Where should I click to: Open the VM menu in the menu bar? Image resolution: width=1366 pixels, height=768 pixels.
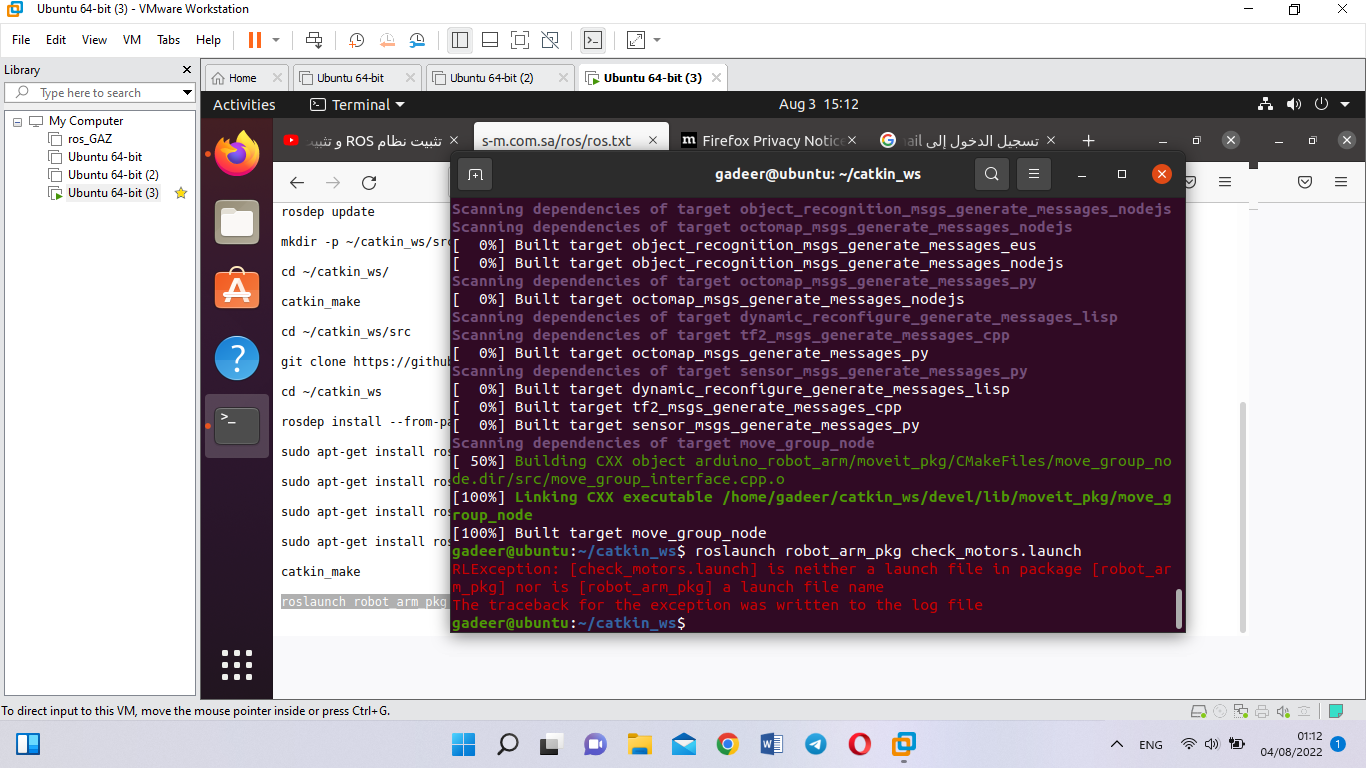[x=131, y=40]
